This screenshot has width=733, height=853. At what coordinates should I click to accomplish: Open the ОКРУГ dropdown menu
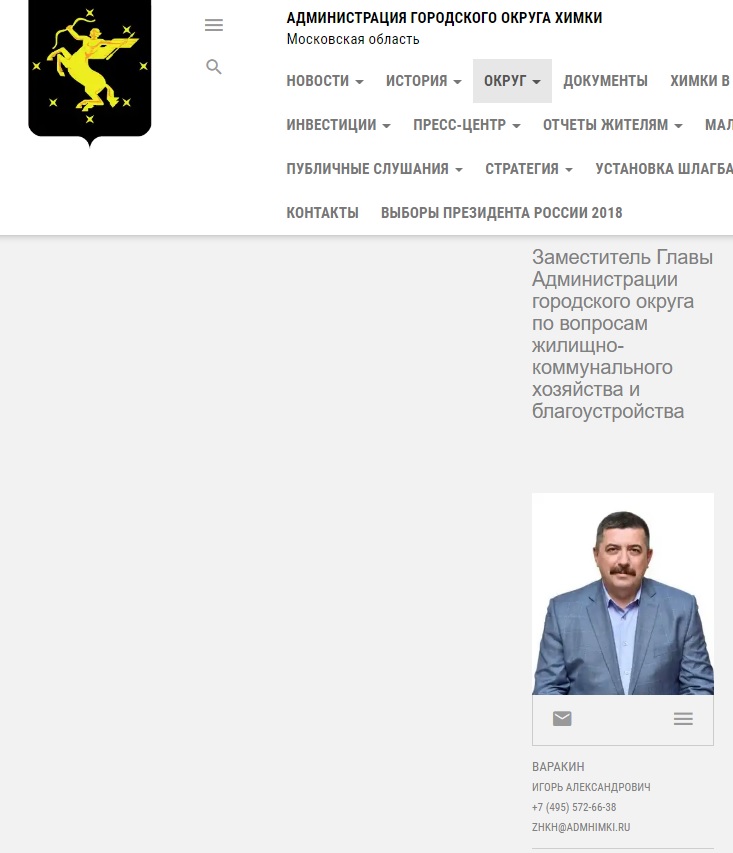(512, 81)
